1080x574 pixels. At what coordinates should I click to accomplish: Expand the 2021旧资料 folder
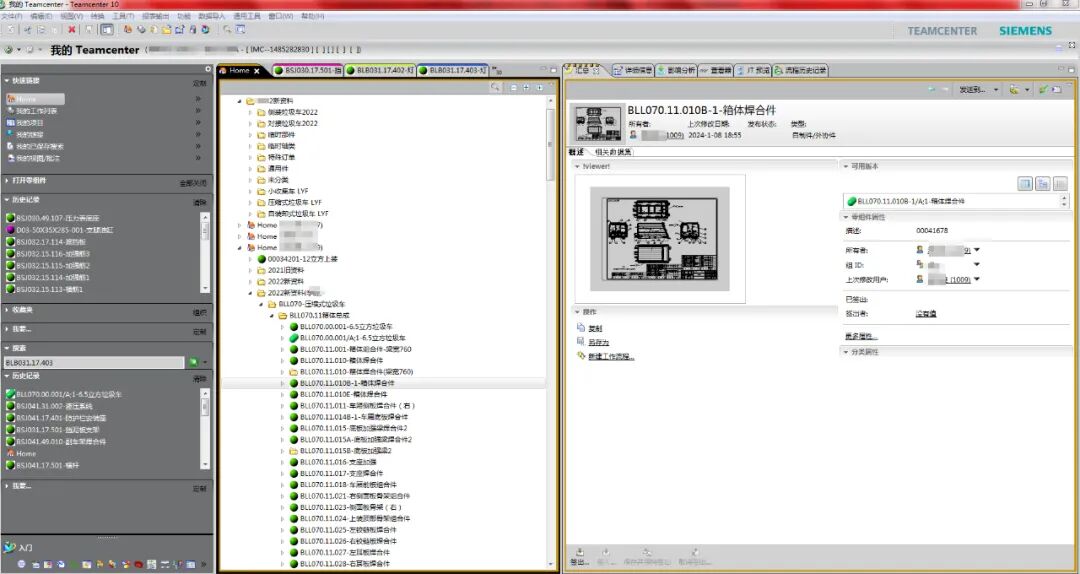click(x=250, y=271)
